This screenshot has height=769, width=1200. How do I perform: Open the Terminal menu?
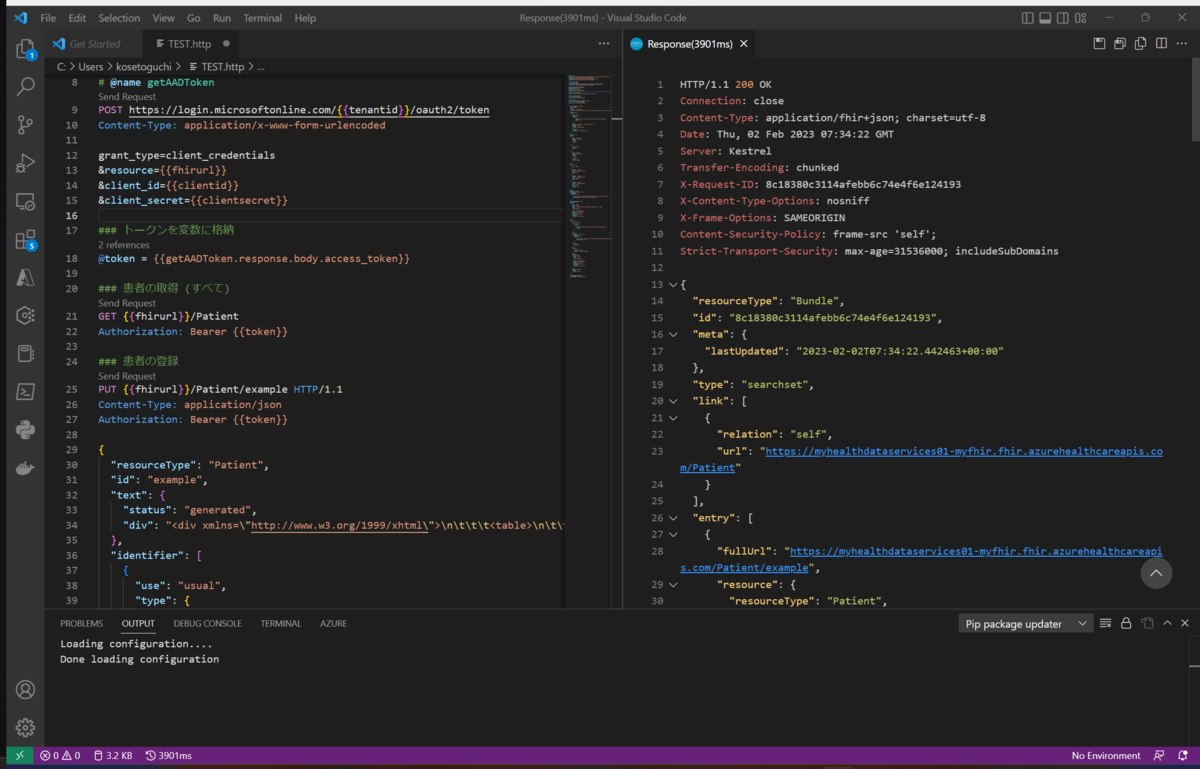click(x=262, y=18)
